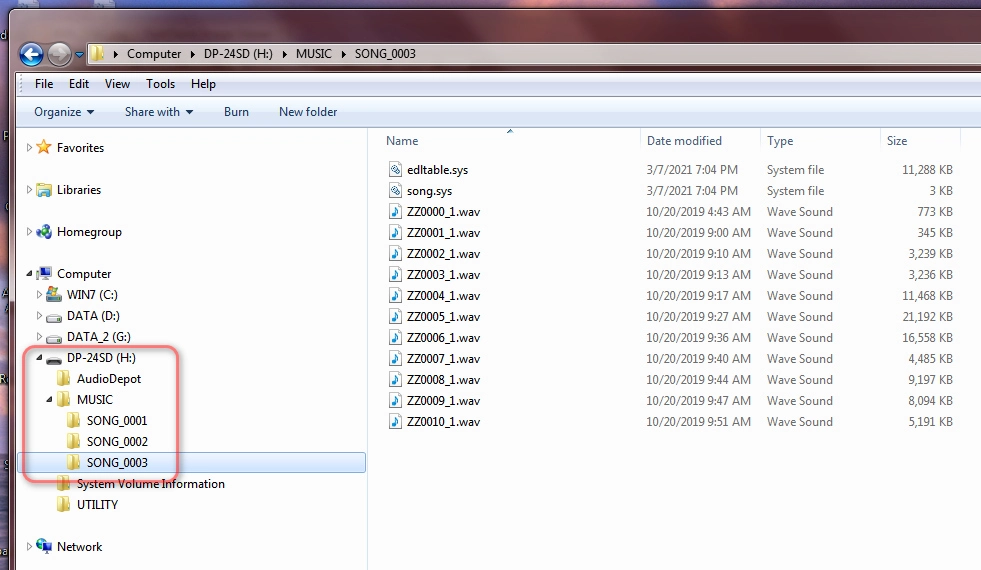Select SONG_0002 folder in the tree
This screenshot has width=981, height=570.
coord(116,442)
